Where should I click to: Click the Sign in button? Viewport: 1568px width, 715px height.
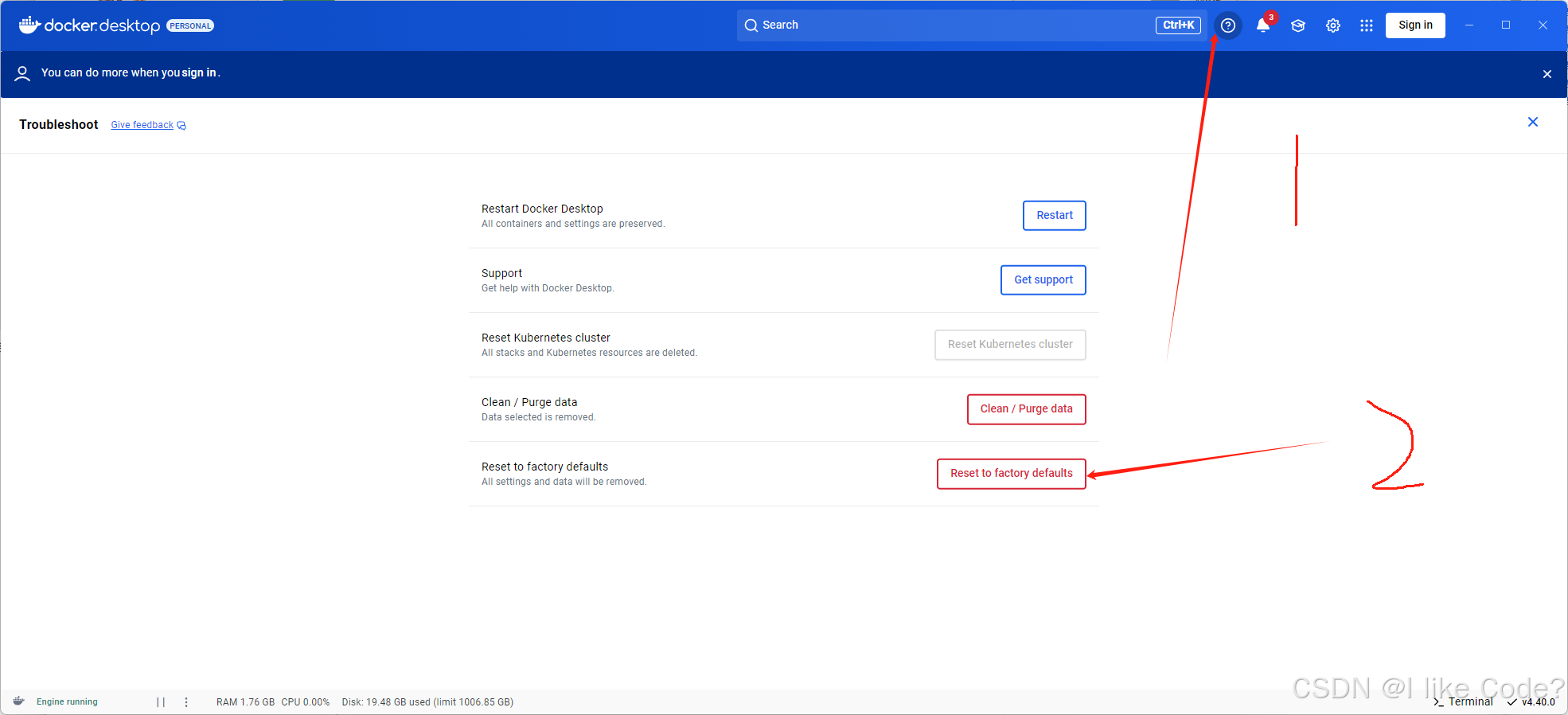1415,25
